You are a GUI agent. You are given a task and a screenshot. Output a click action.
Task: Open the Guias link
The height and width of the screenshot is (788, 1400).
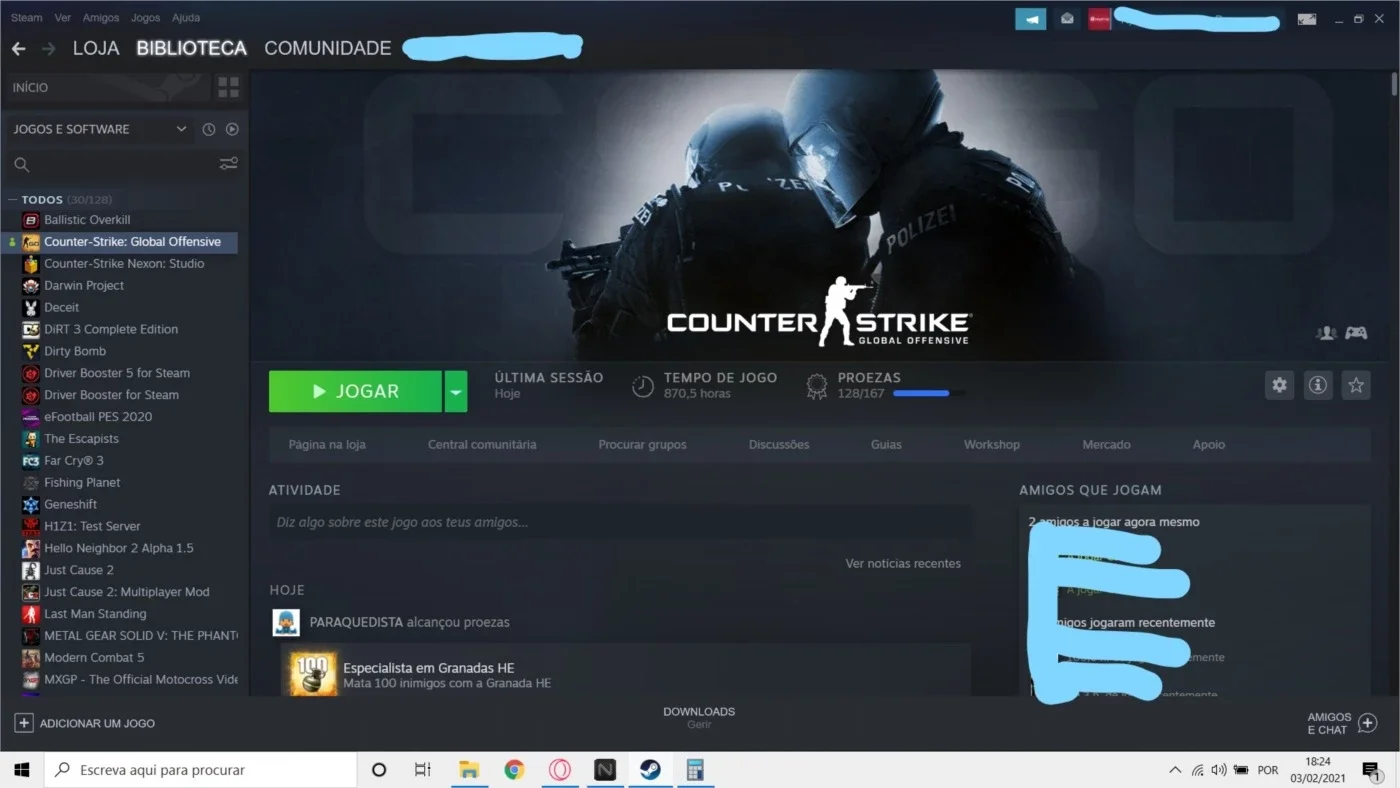[x=886, y=445]
